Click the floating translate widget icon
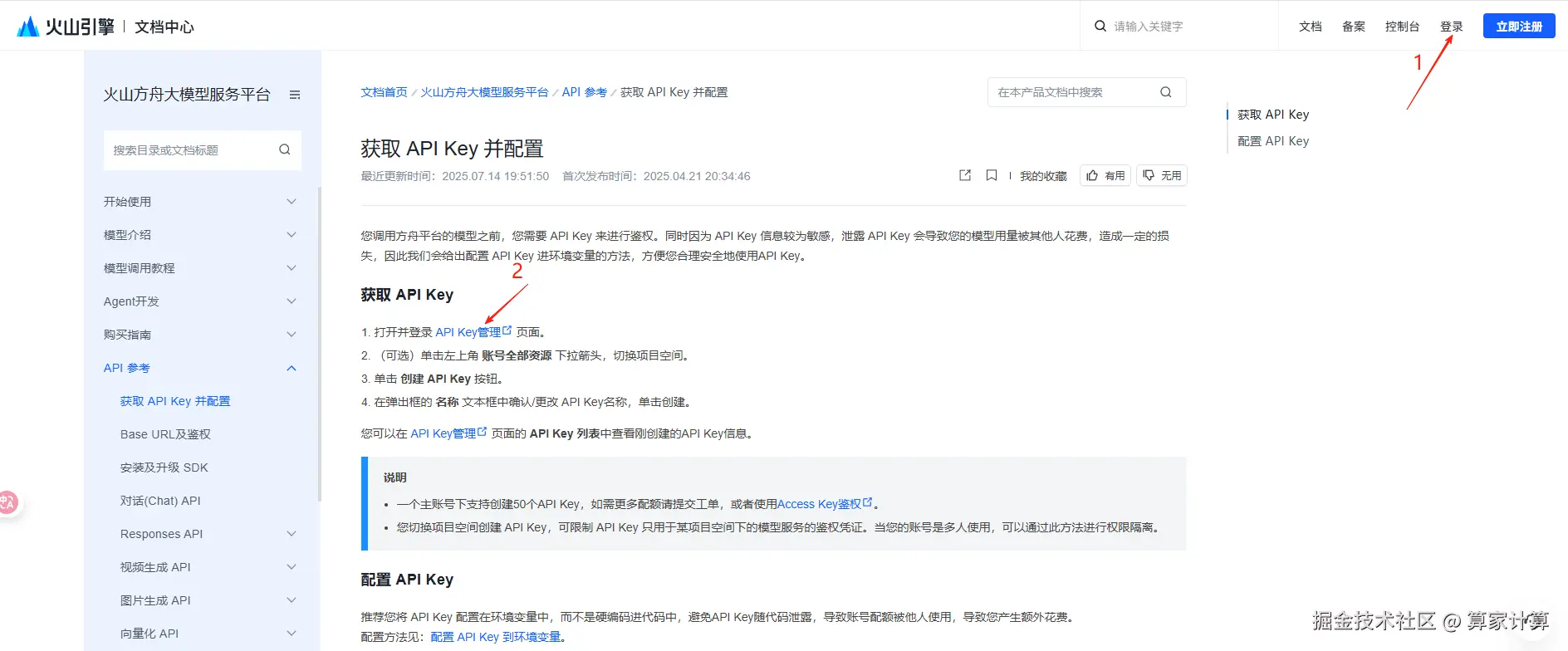This screenshot has width=1568, height=651. (x=7, y=502)
